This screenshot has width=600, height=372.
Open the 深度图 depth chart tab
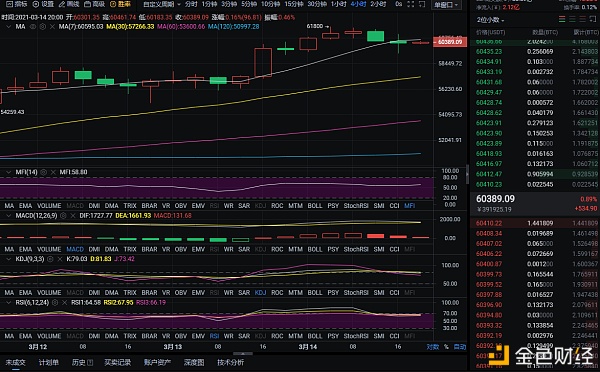[x=194, y=362]
